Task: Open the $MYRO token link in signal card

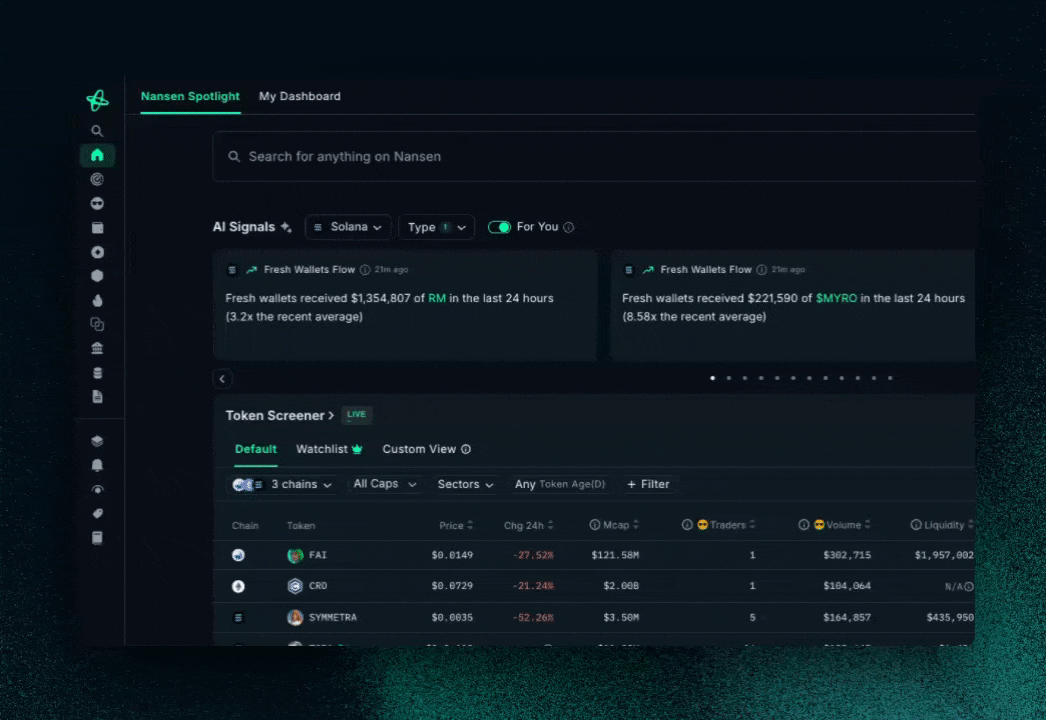Action: pyautogui.click(x=836, y=298)
